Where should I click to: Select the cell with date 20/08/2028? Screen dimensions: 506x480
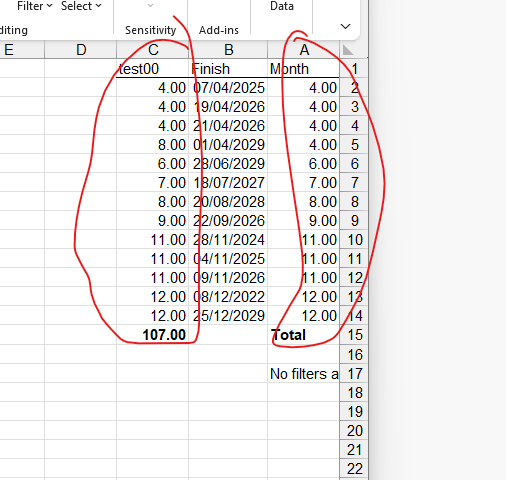[x=228, y=202]
